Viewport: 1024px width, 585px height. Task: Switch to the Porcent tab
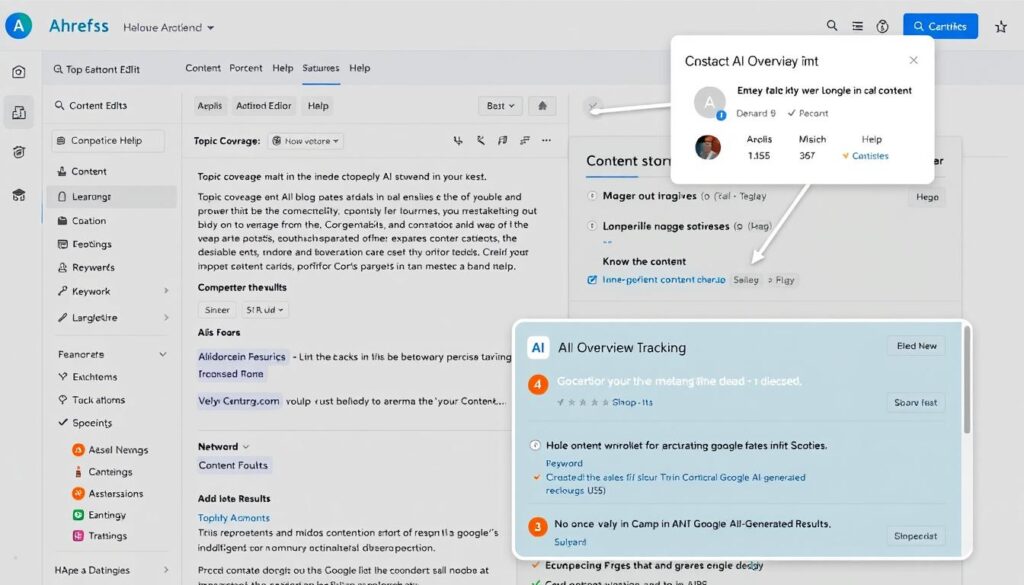pyautogui.click(x=246, y=68)
